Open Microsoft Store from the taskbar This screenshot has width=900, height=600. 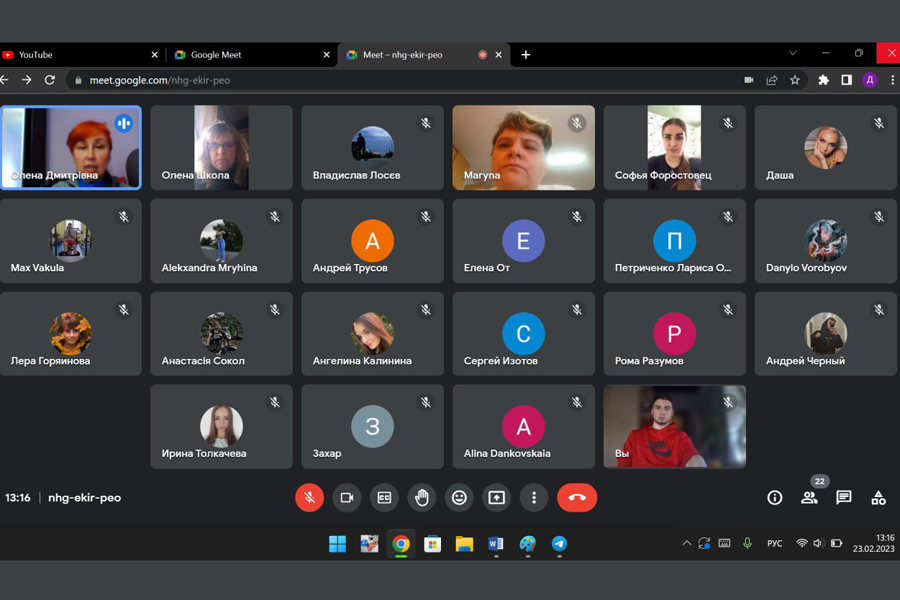pos(432,543)
